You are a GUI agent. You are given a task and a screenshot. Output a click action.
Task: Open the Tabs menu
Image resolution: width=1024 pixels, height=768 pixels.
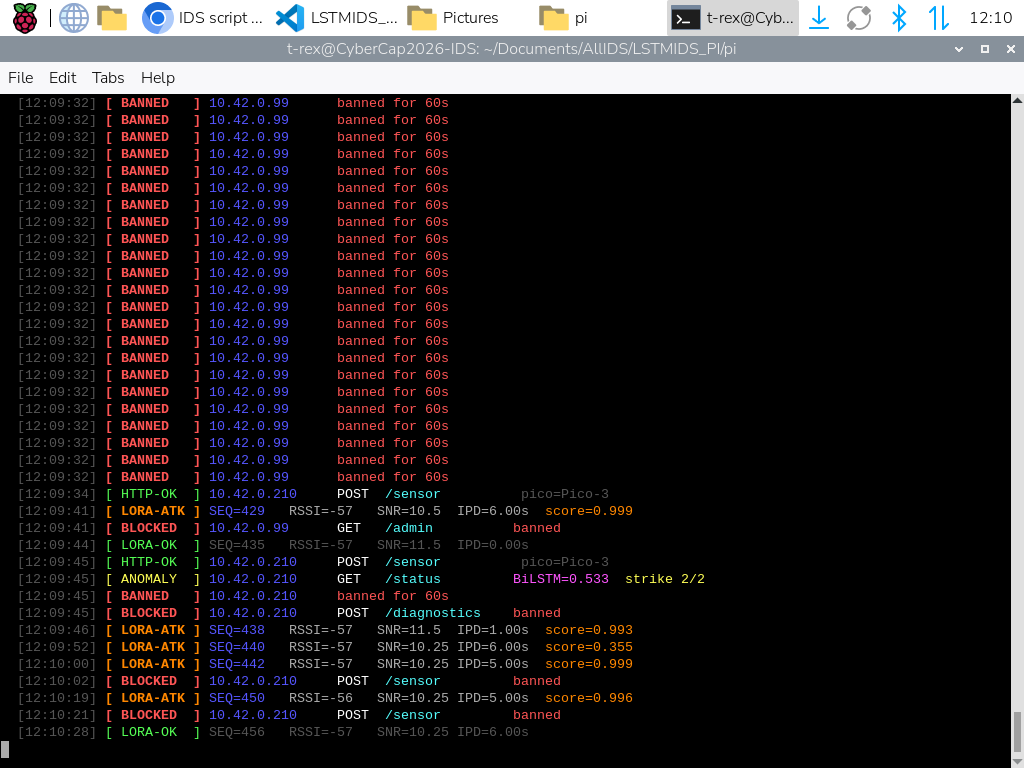tap(108, 78)
